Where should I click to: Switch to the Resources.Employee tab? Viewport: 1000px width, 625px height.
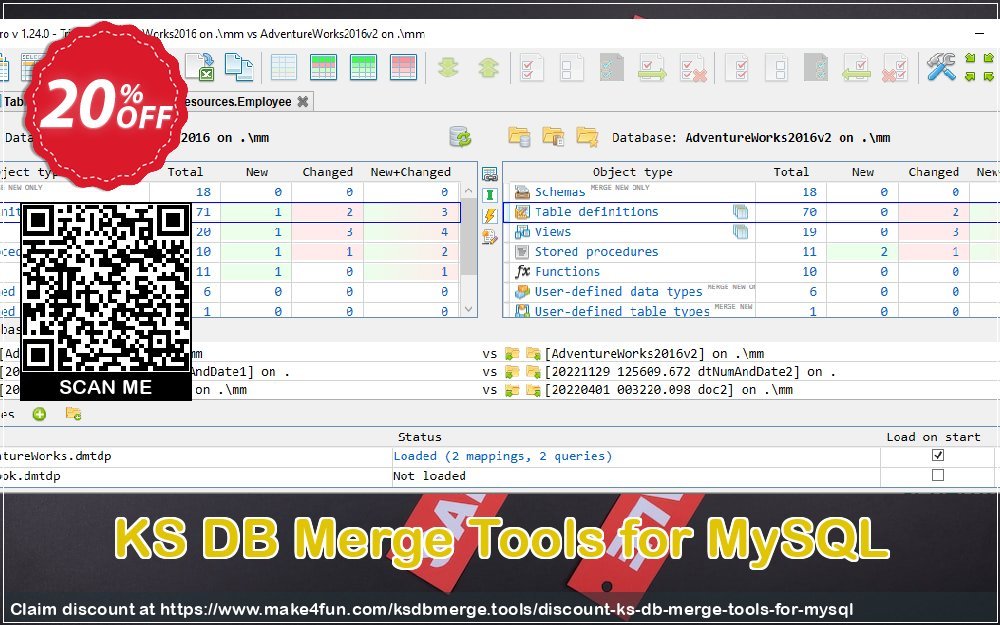pos(236,101)
